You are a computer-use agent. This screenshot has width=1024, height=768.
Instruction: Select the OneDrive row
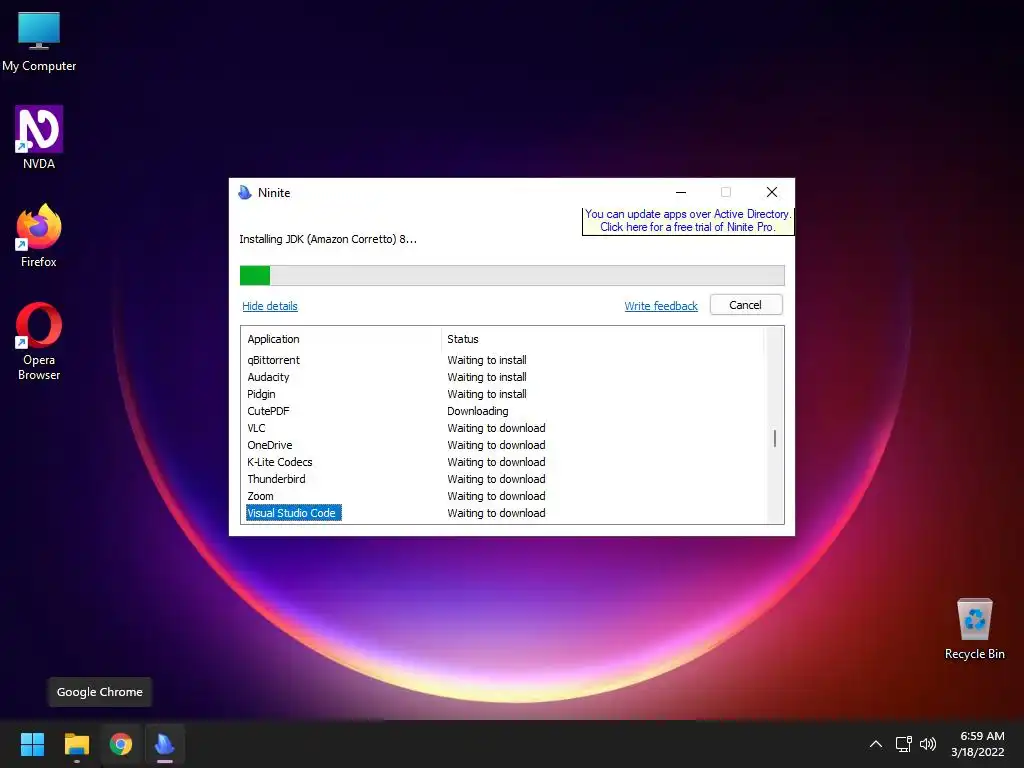[x=503, y=445]
